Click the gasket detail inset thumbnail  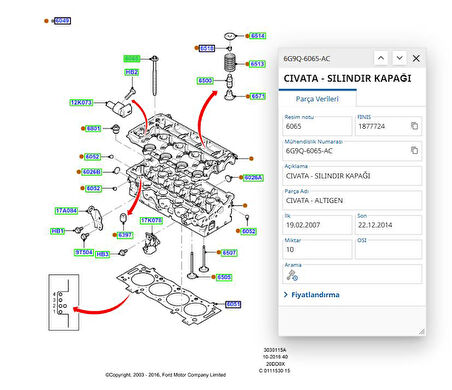tap(64, 302)
